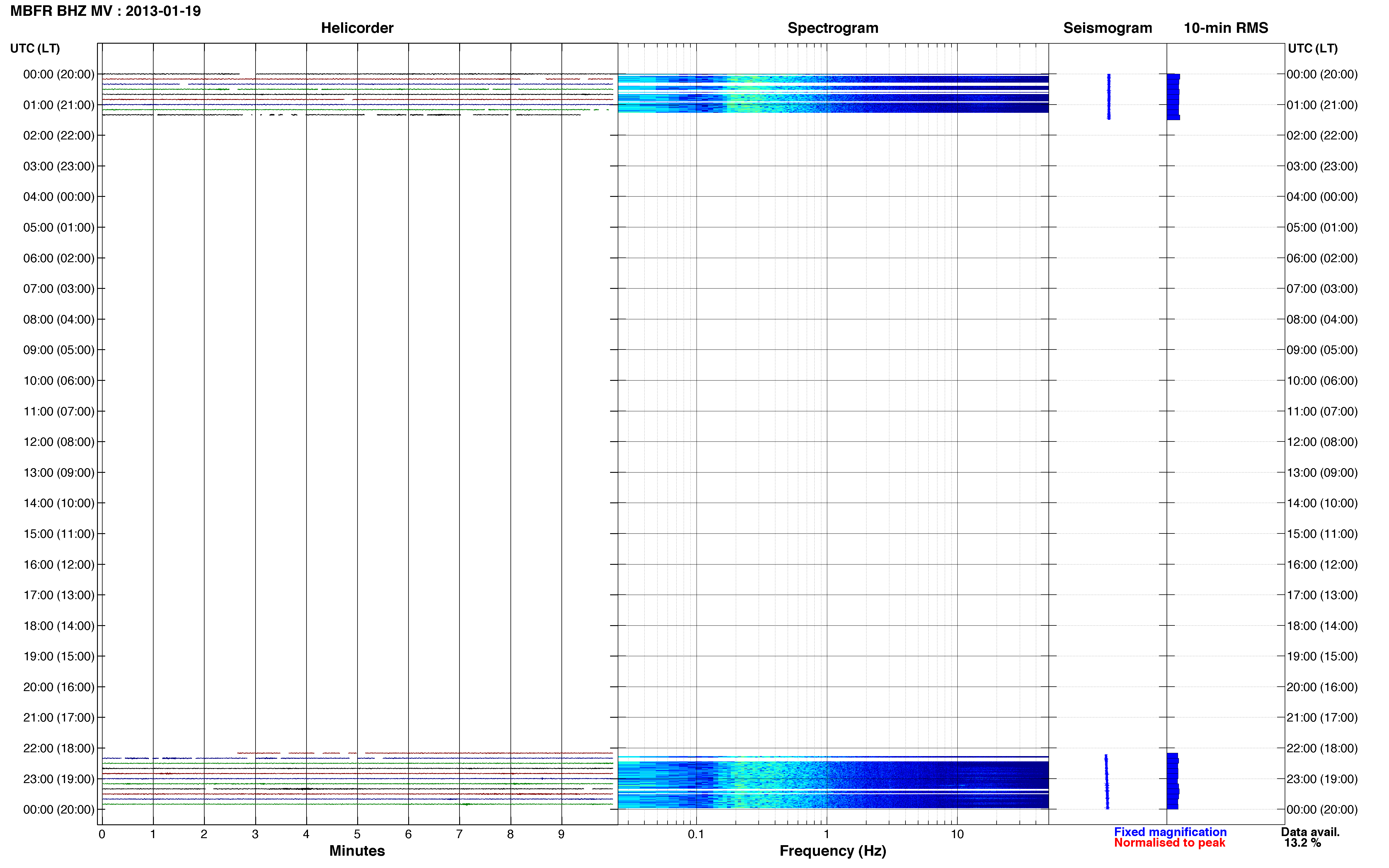Click the left '02:00 (22:00)' time label

59,135
